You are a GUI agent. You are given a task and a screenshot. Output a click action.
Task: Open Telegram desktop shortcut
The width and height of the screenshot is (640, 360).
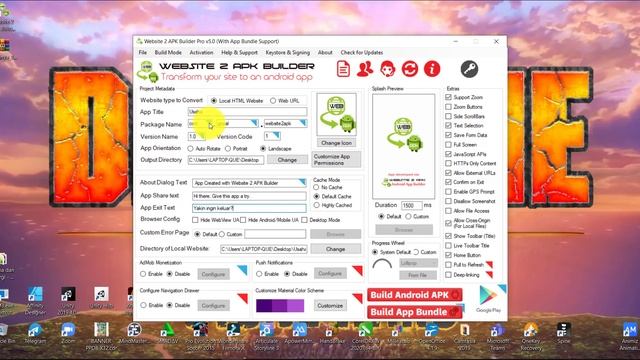click(35, 334)
